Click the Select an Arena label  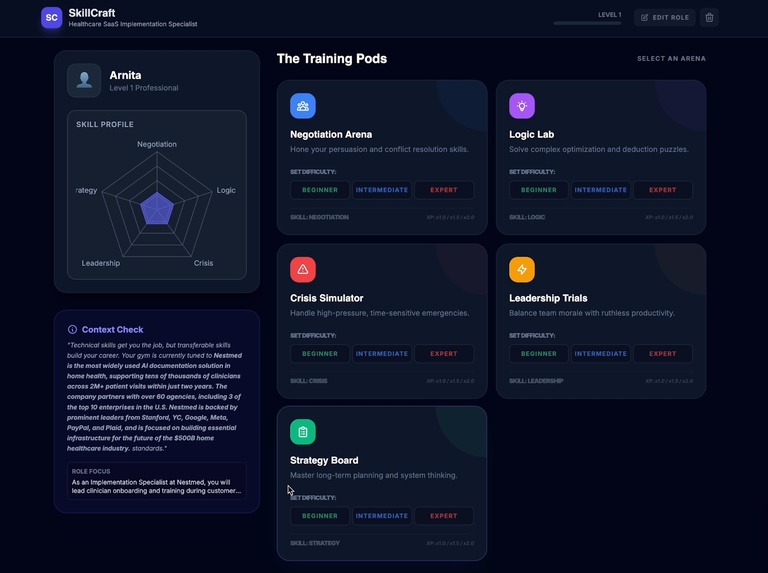671,59
